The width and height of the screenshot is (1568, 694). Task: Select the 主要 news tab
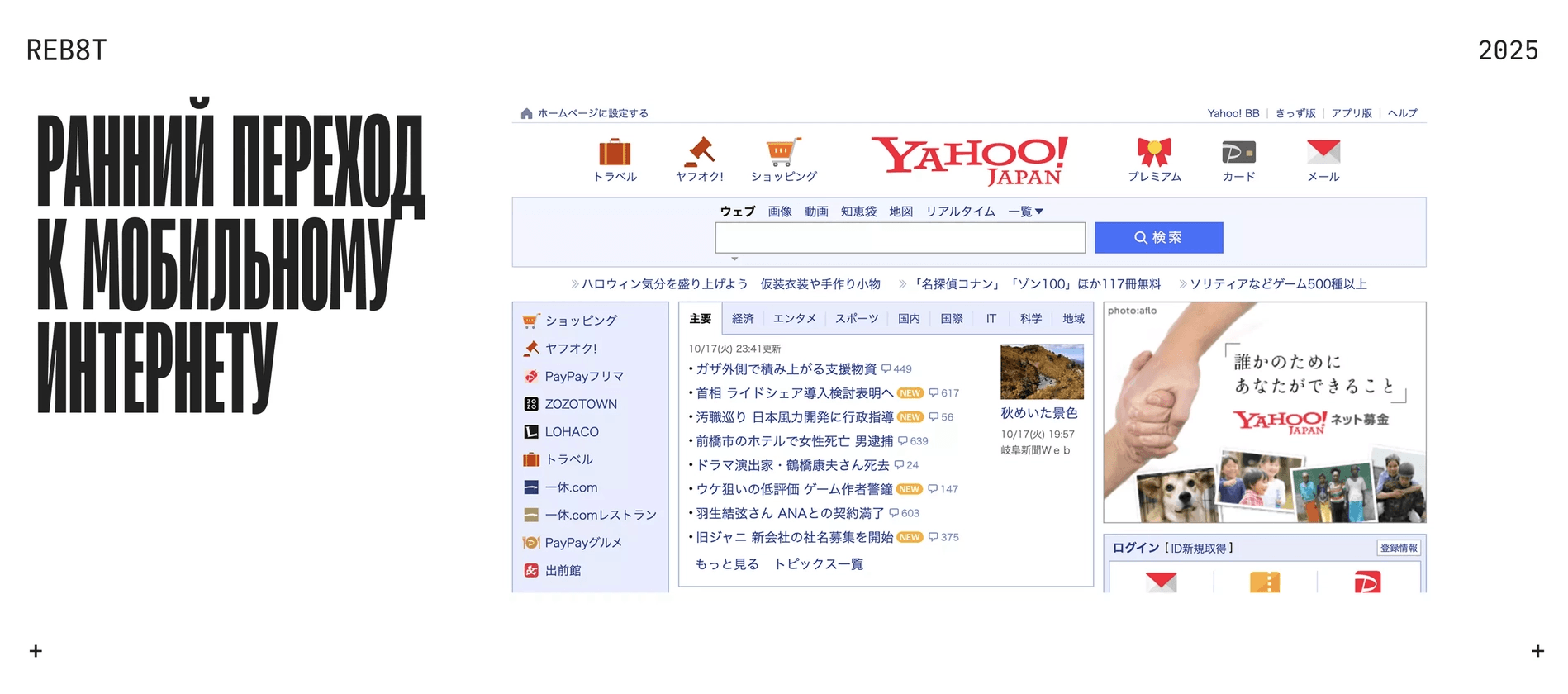click(701, 319)
